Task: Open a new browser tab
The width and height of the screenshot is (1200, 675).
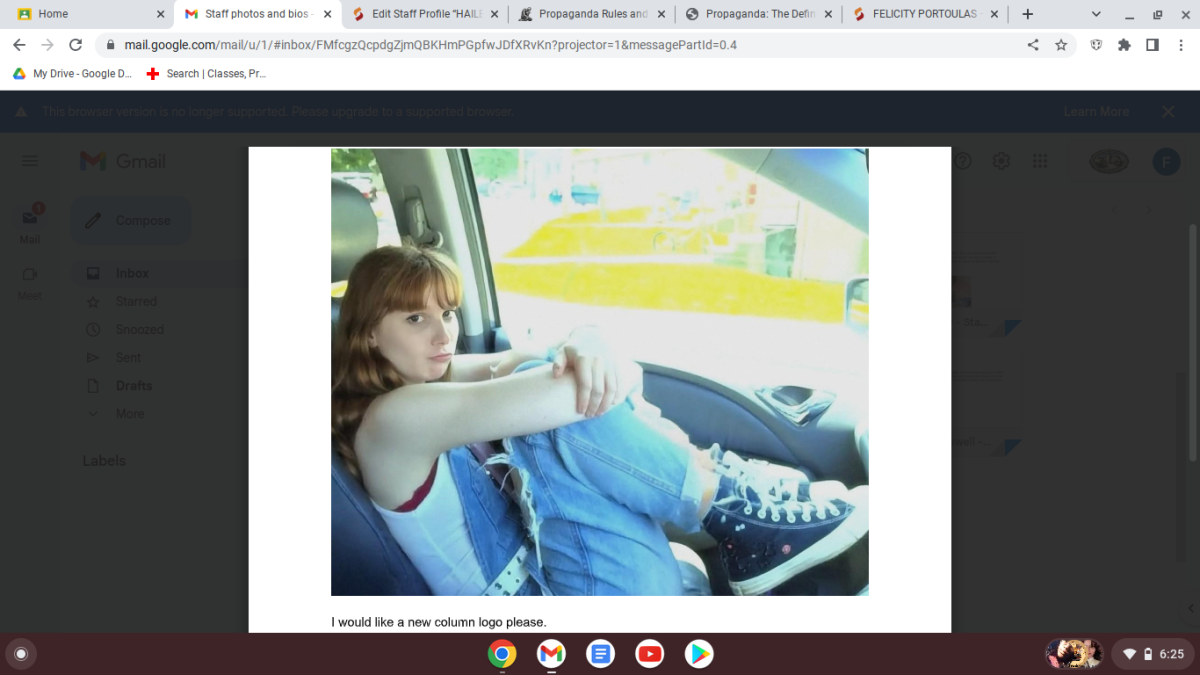Action: 1027,14
